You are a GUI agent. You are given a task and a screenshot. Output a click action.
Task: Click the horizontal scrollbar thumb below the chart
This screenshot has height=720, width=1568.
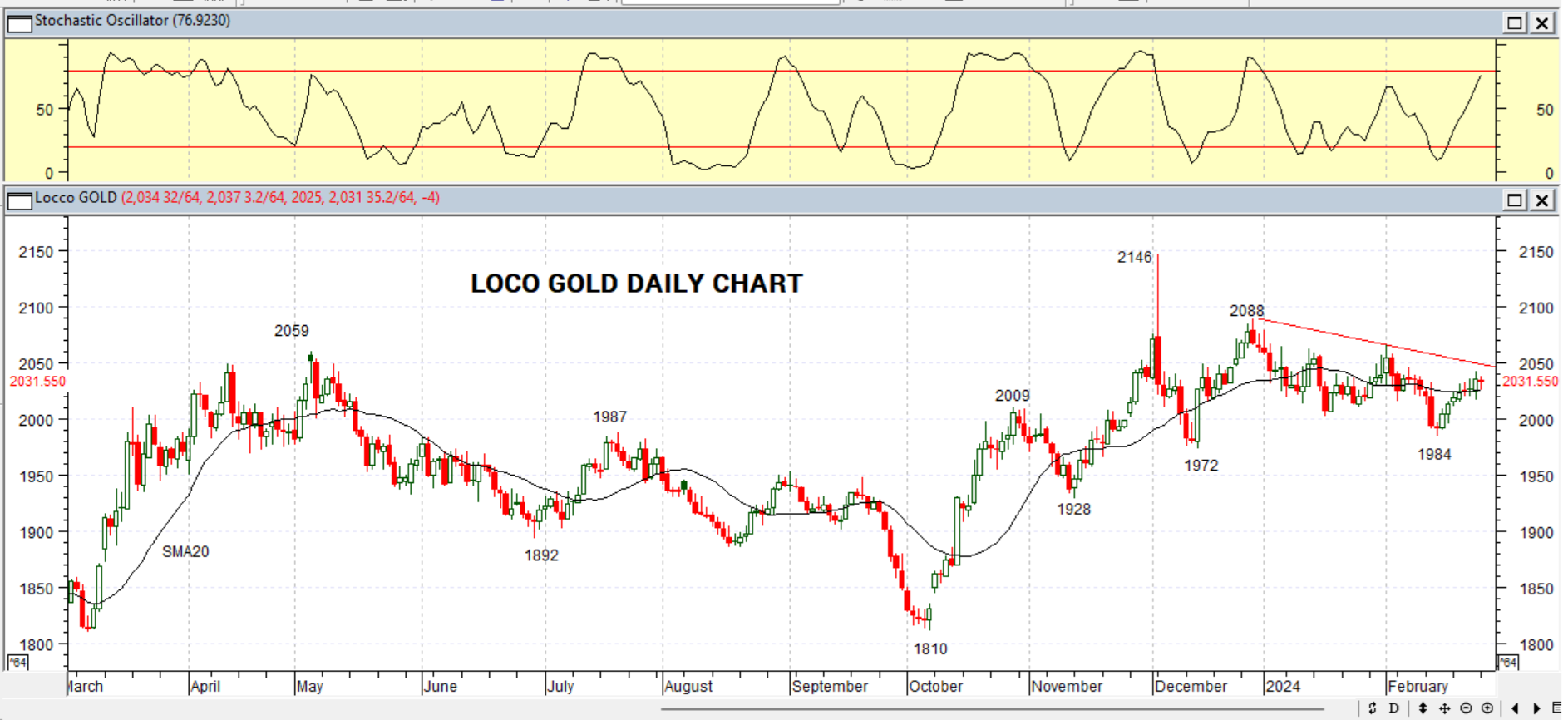point(992,709)
